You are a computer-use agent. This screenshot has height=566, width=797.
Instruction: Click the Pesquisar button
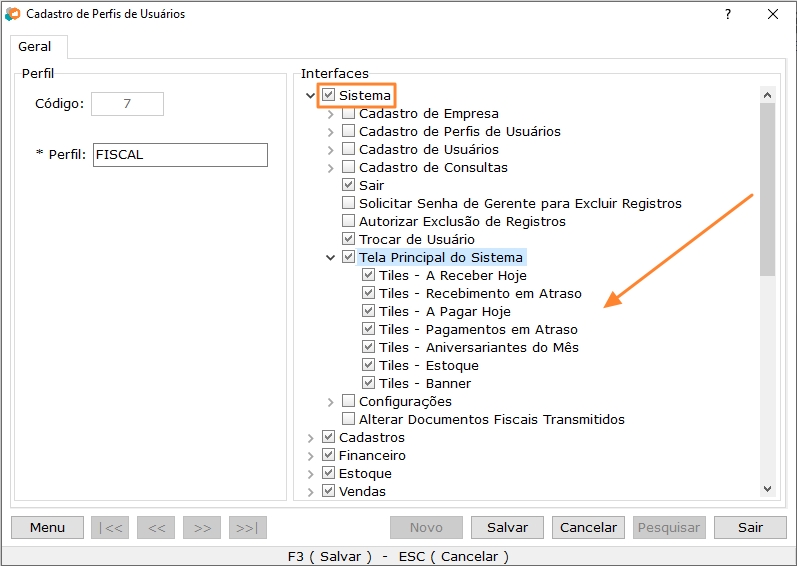point(669,527)
